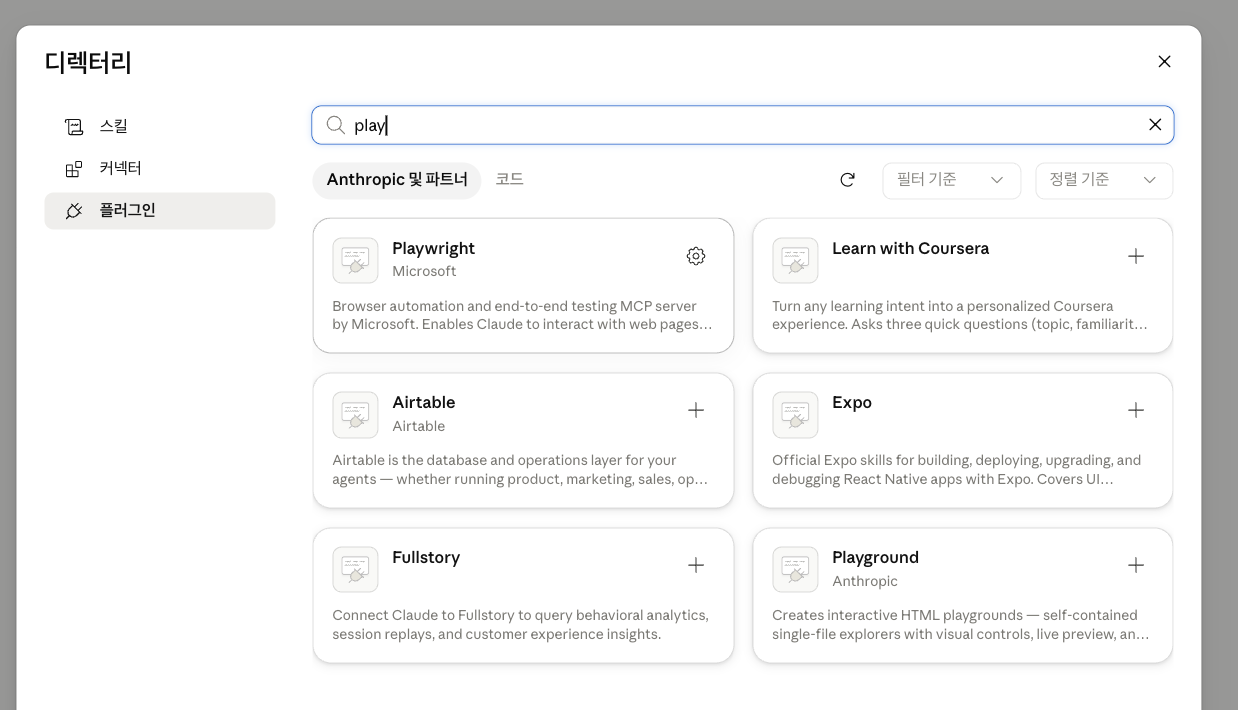Click the Playground description about HTML playgrounds
Screen dimensions: 1238x710
(960, 624)
